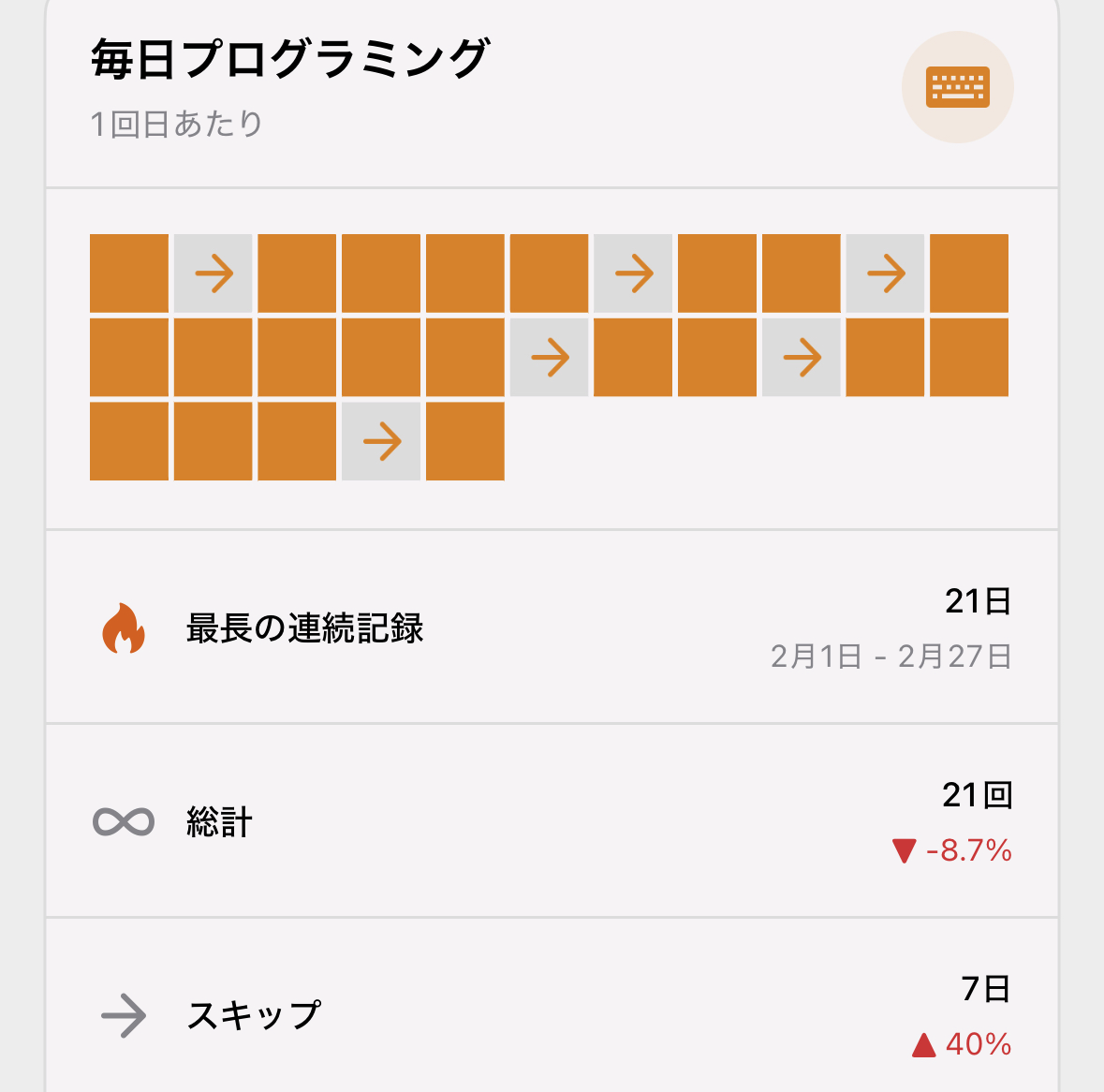Select the last skipped arrow cell in top row

(x=885, y=273)
